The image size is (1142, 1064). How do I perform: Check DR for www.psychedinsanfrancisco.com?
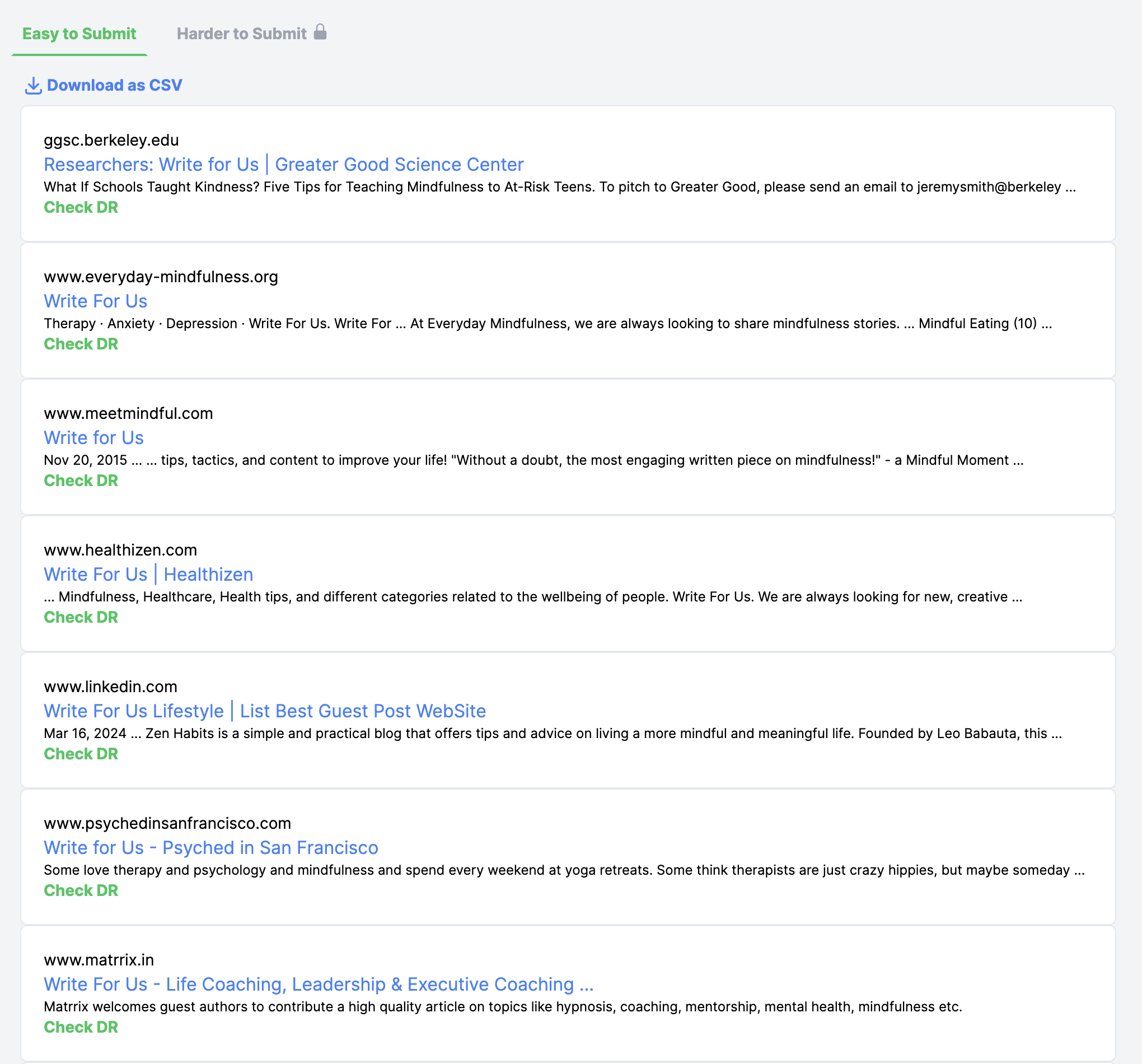81,891
